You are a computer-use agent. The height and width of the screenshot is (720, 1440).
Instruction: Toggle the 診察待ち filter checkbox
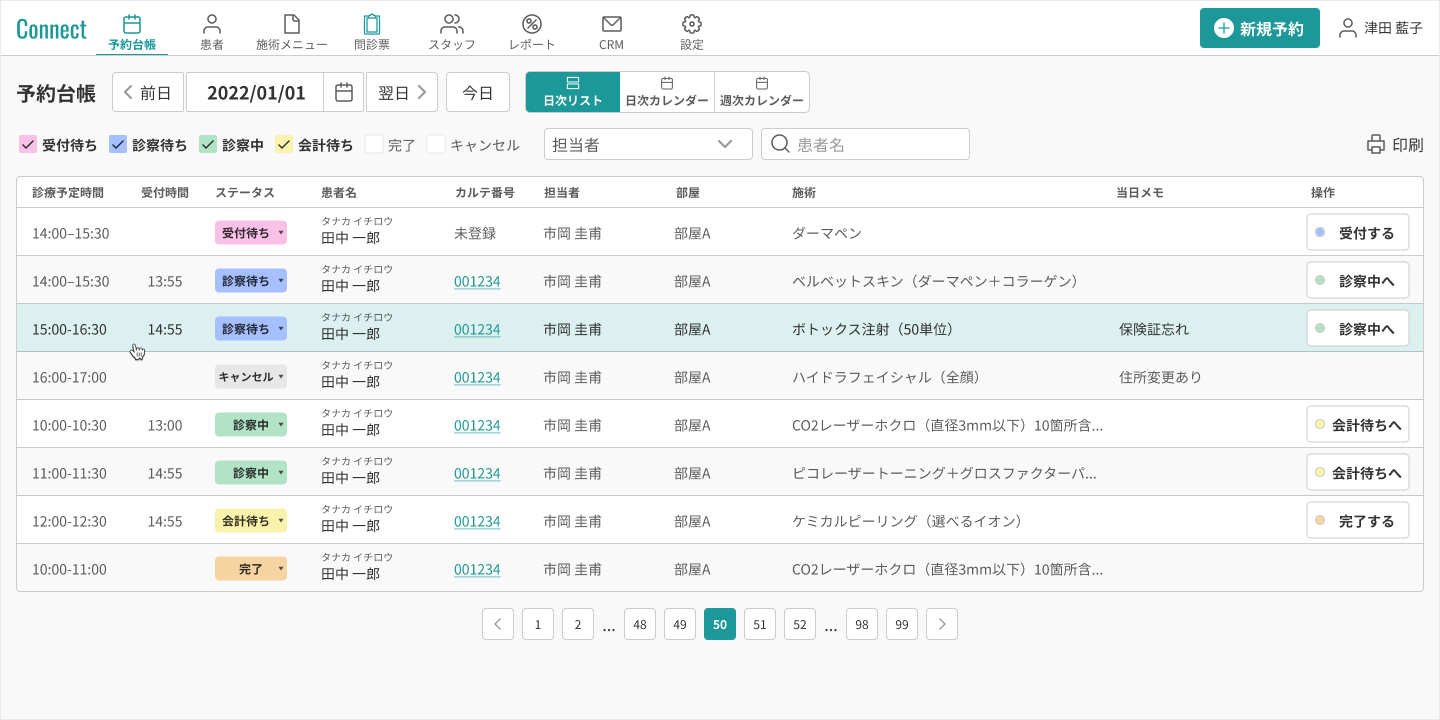[x=118, y=144]
